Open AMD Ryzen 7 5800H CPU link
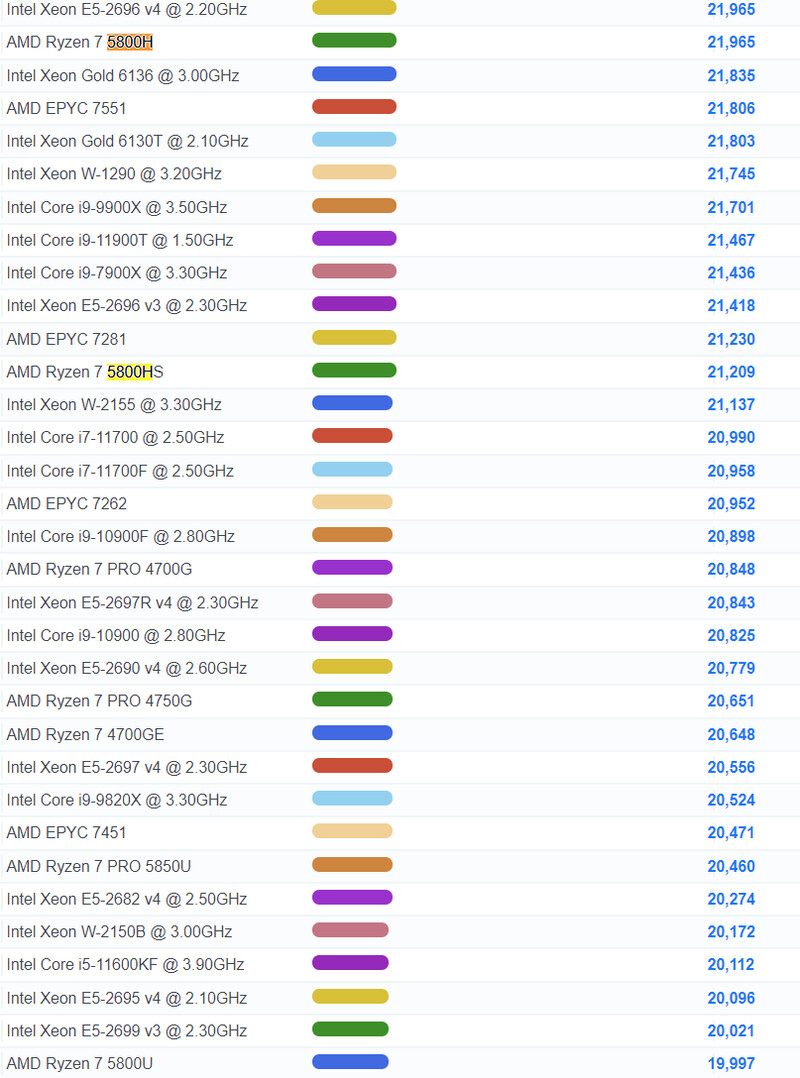 (80, 42)
